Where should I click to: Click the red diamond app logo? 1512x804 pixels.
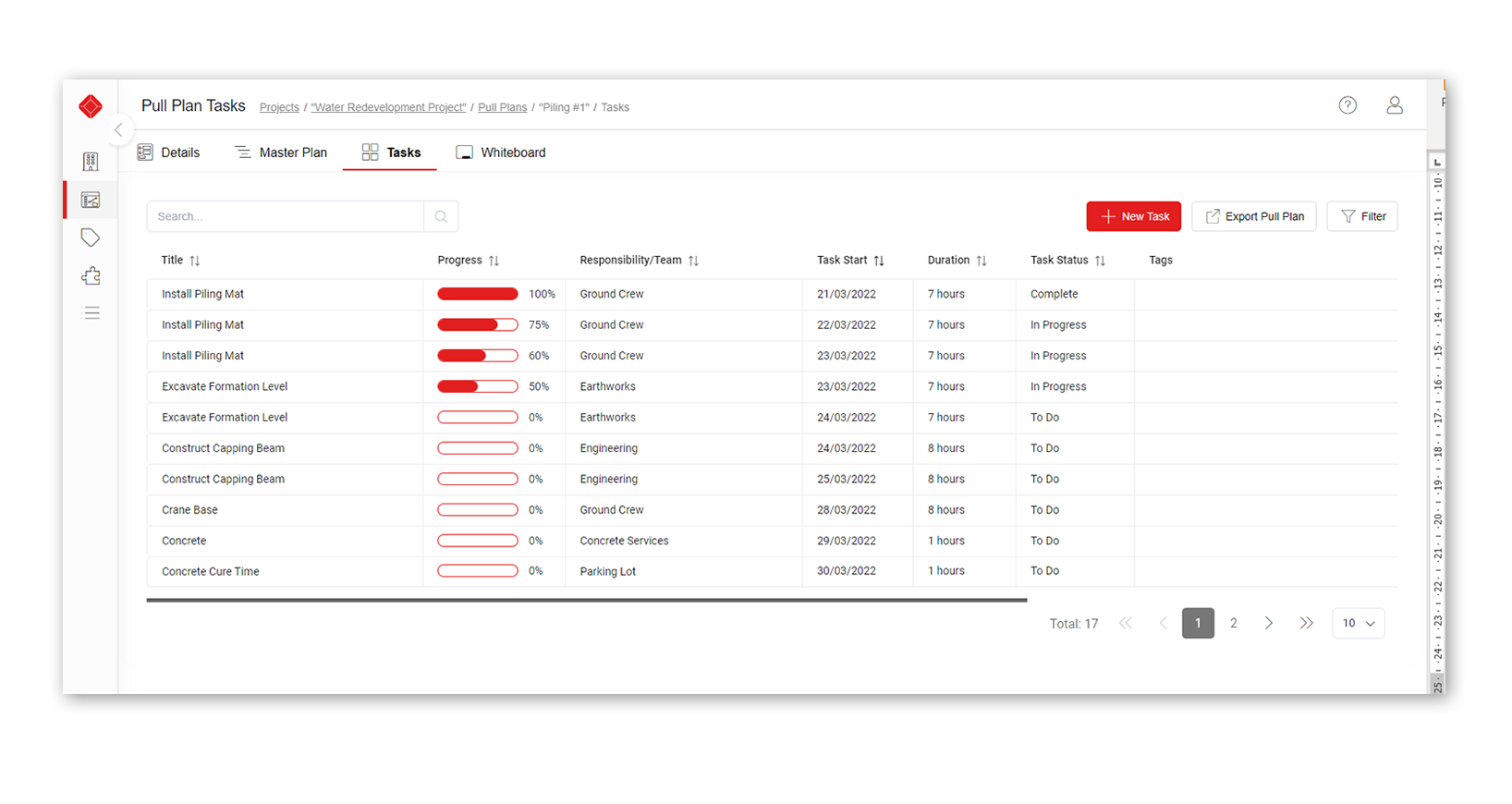91,107
